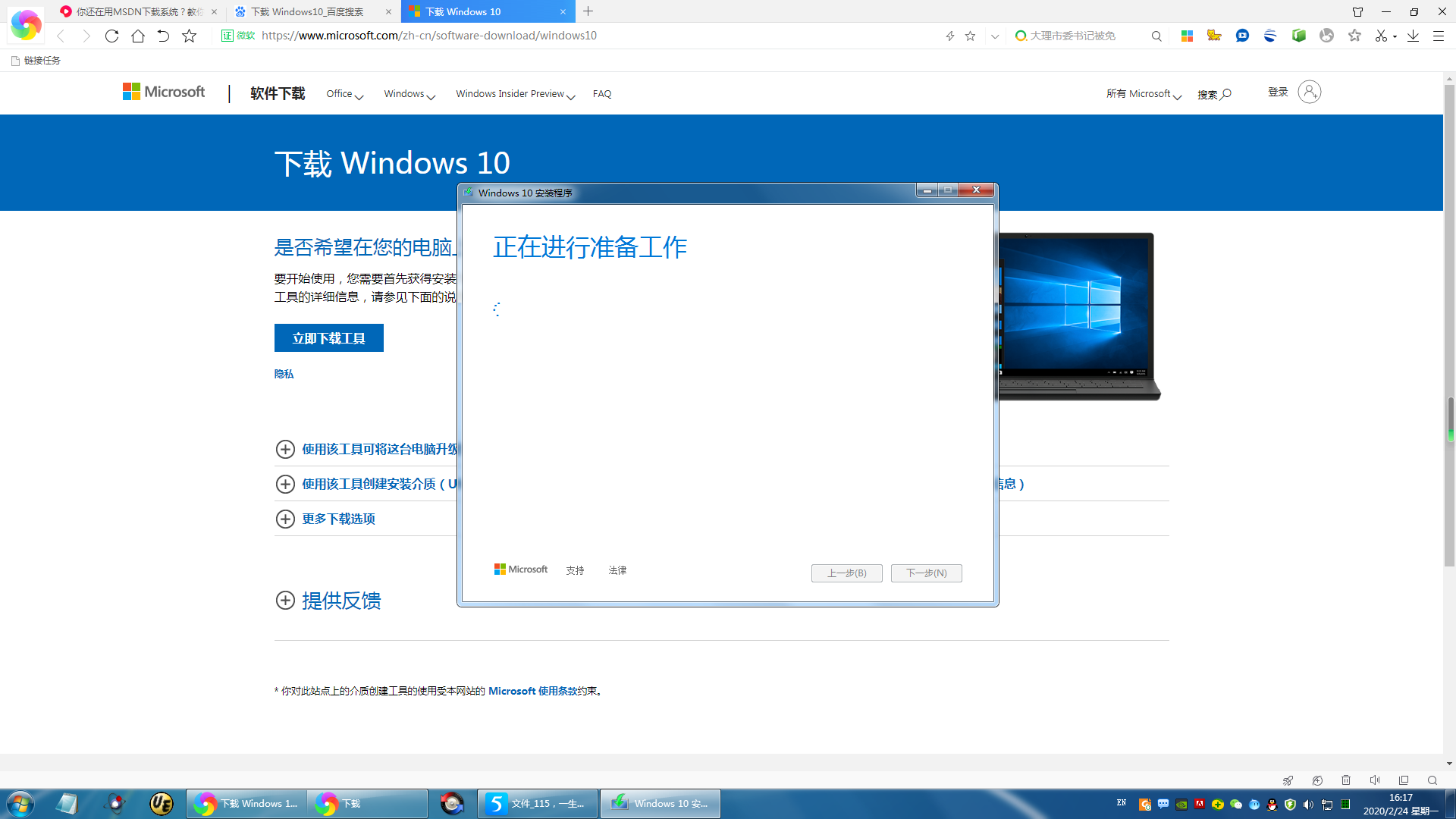Click the magnifier icon in browser search box

[1156, 36]
